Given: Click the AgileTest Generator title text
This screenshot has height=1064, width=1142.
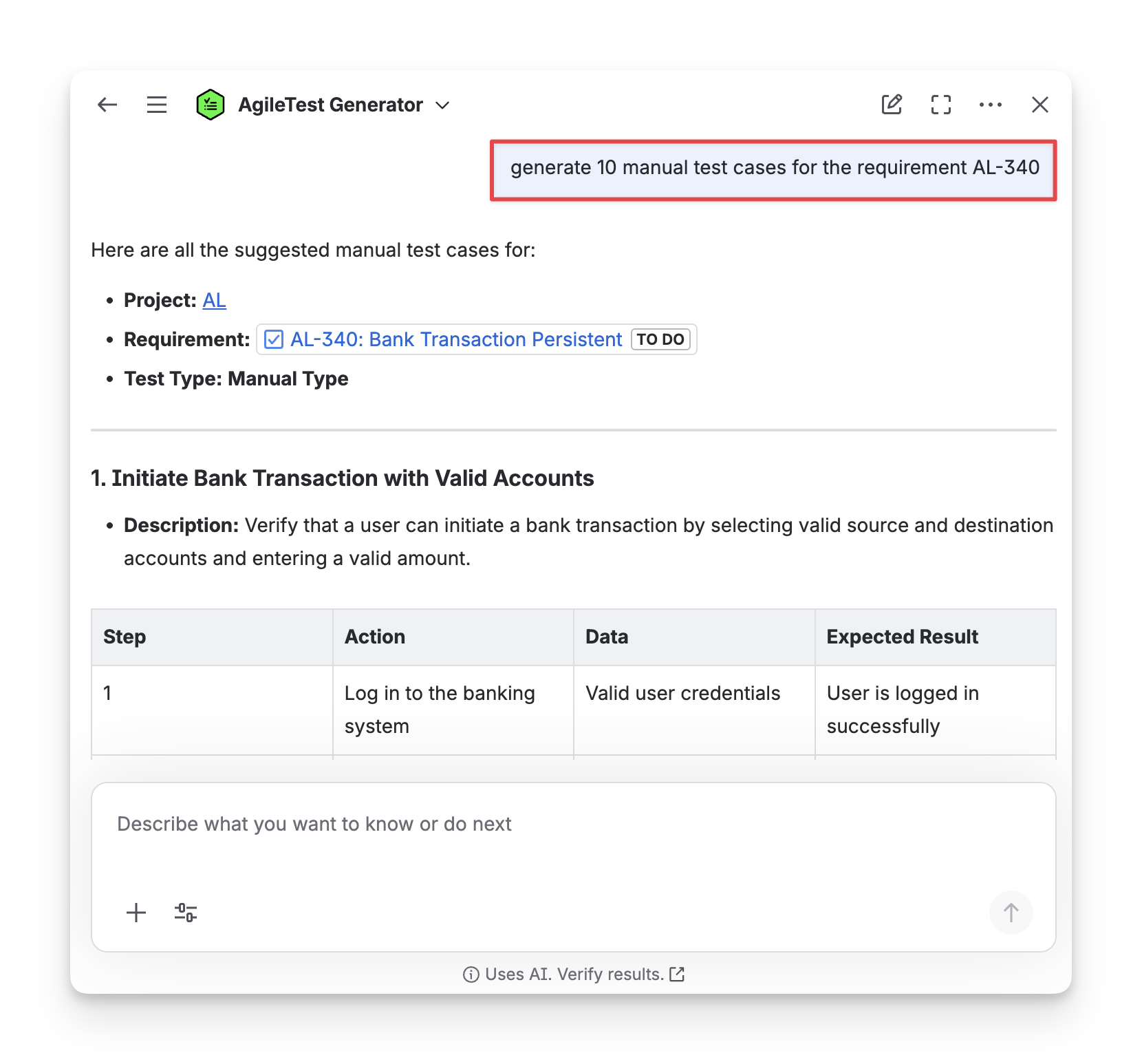Looking at the screenshot, I should (x=330, y=105).
